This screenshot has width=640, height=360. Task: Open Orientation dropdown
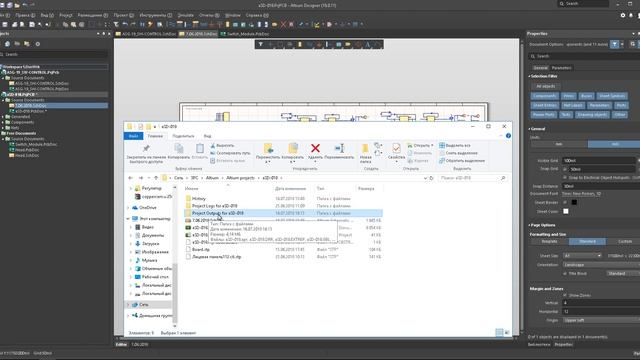click(x=601, y=264)
